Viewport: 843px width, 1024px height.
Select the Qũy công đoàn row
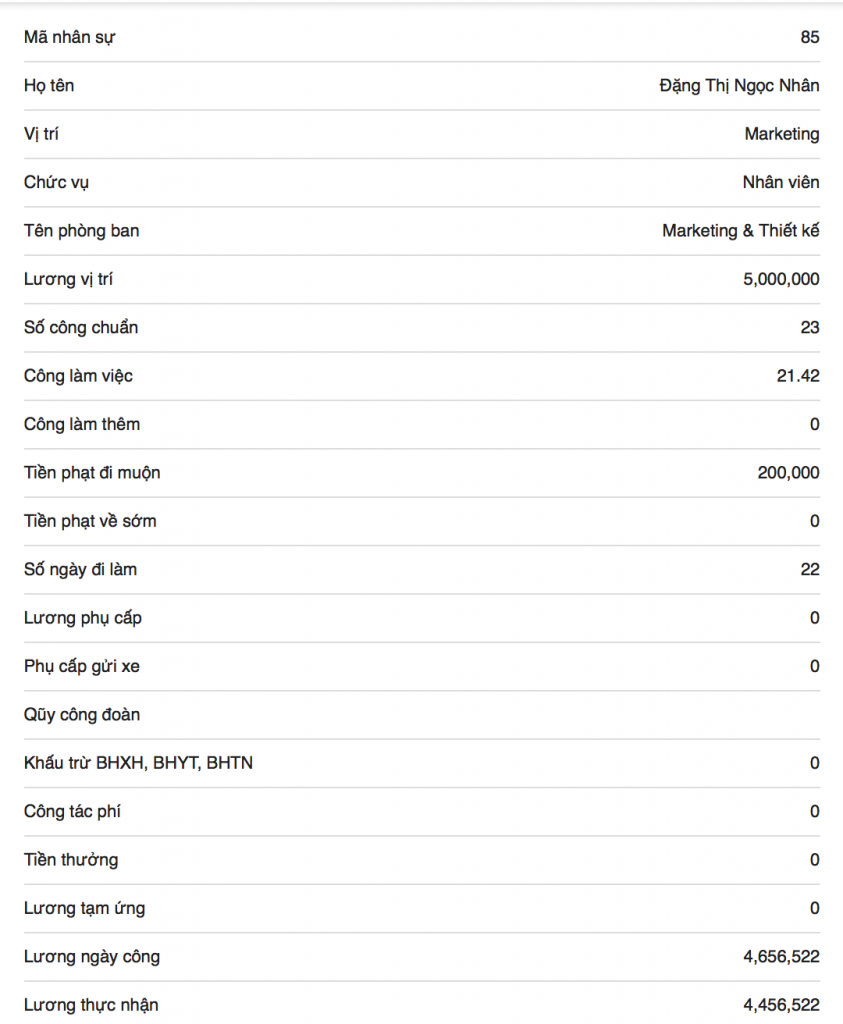422,714
